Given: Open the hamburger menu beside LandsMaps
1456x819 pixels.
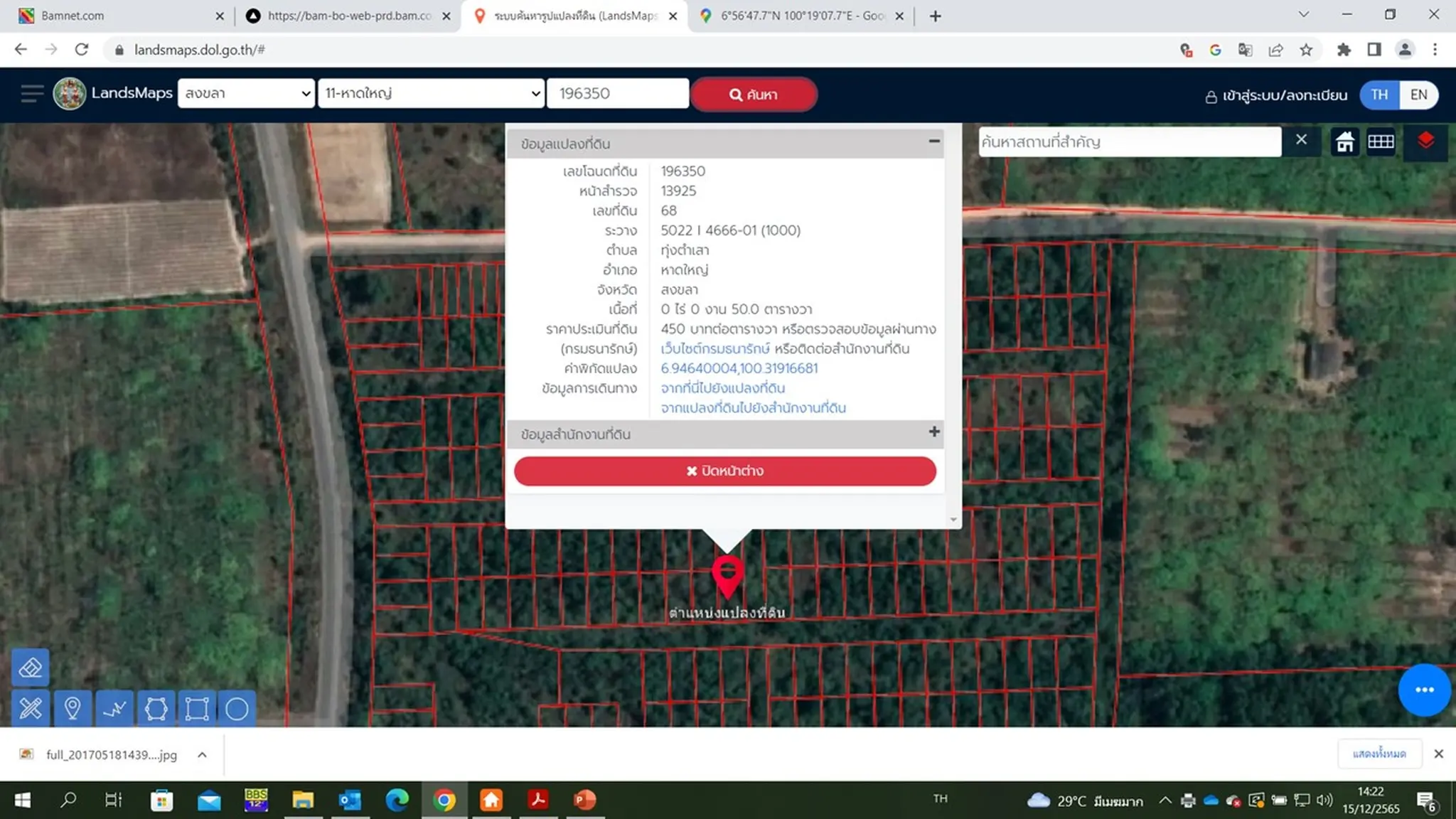Looking at the screenshot, I should [32, 94].
